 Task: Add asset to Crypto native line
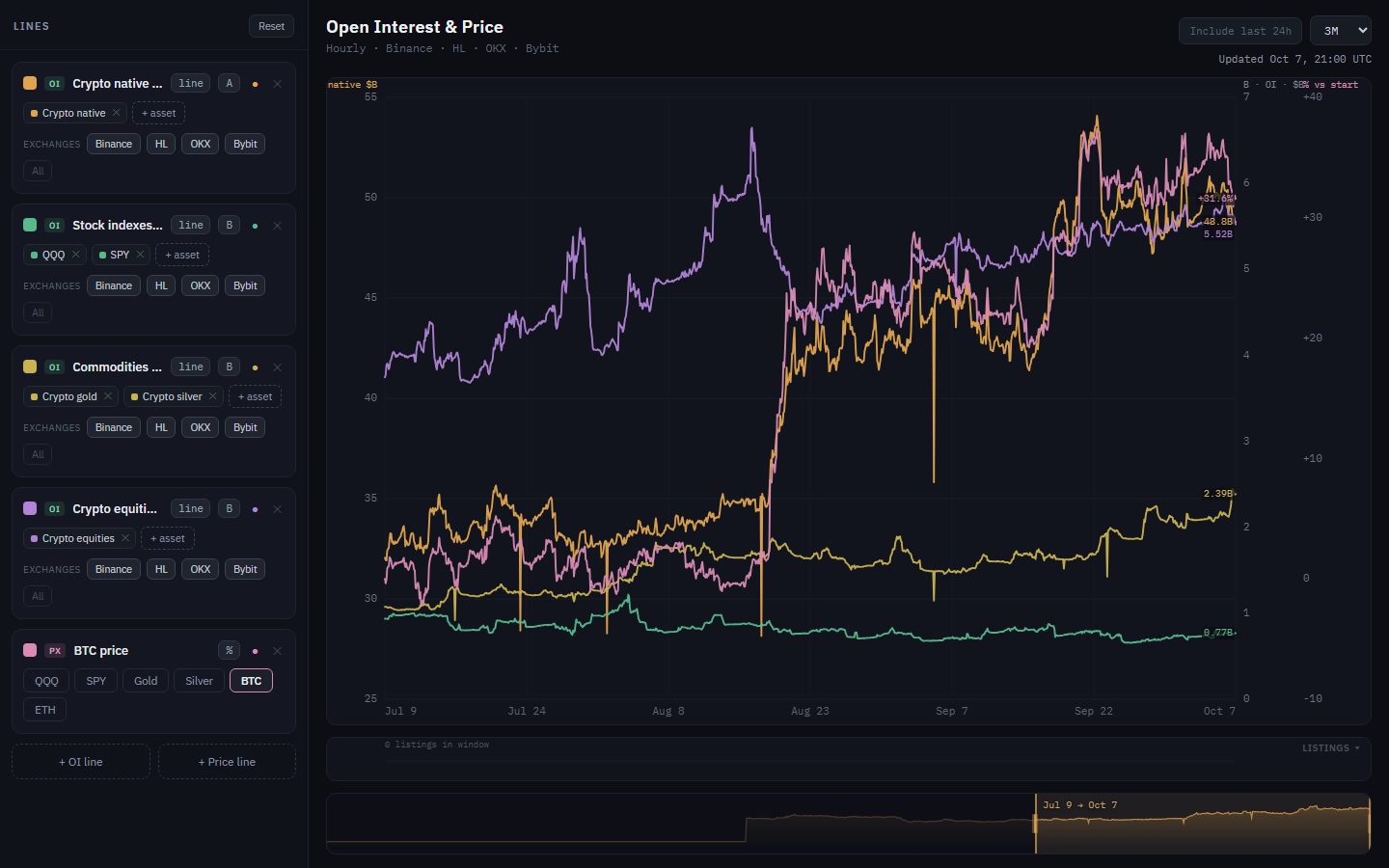click(x=158, y=113)
